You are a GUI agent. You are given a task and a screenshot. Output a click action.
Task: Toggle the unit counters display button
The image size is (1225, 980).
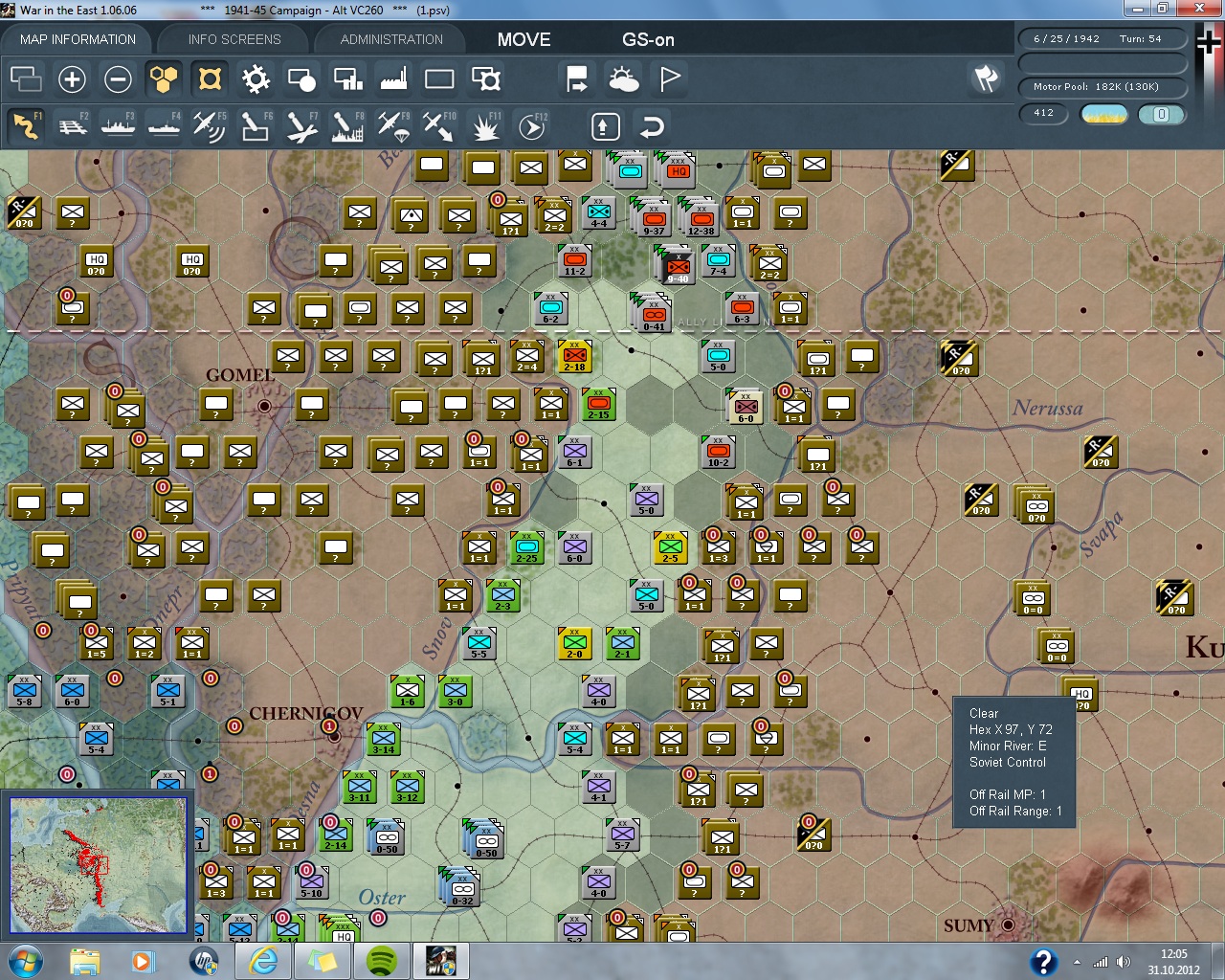click(210, 79)
